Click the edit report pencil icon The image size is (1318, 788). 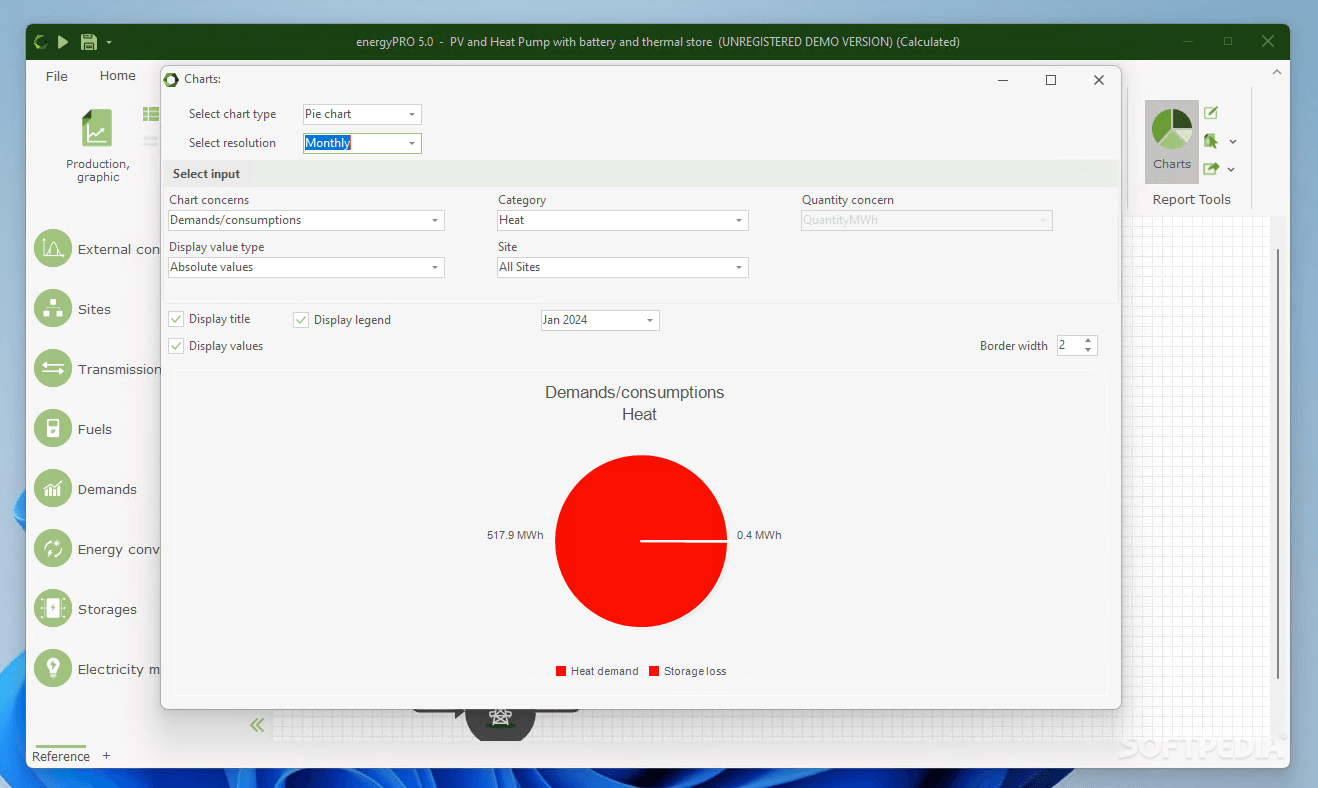coord(1211,113)
